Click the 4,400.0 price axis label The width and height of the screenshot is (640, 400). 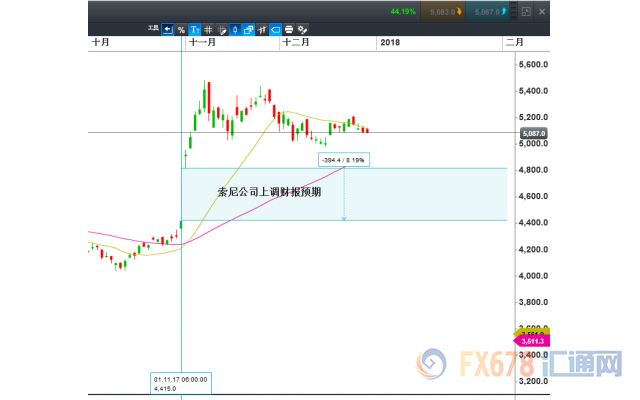[533, 223]
